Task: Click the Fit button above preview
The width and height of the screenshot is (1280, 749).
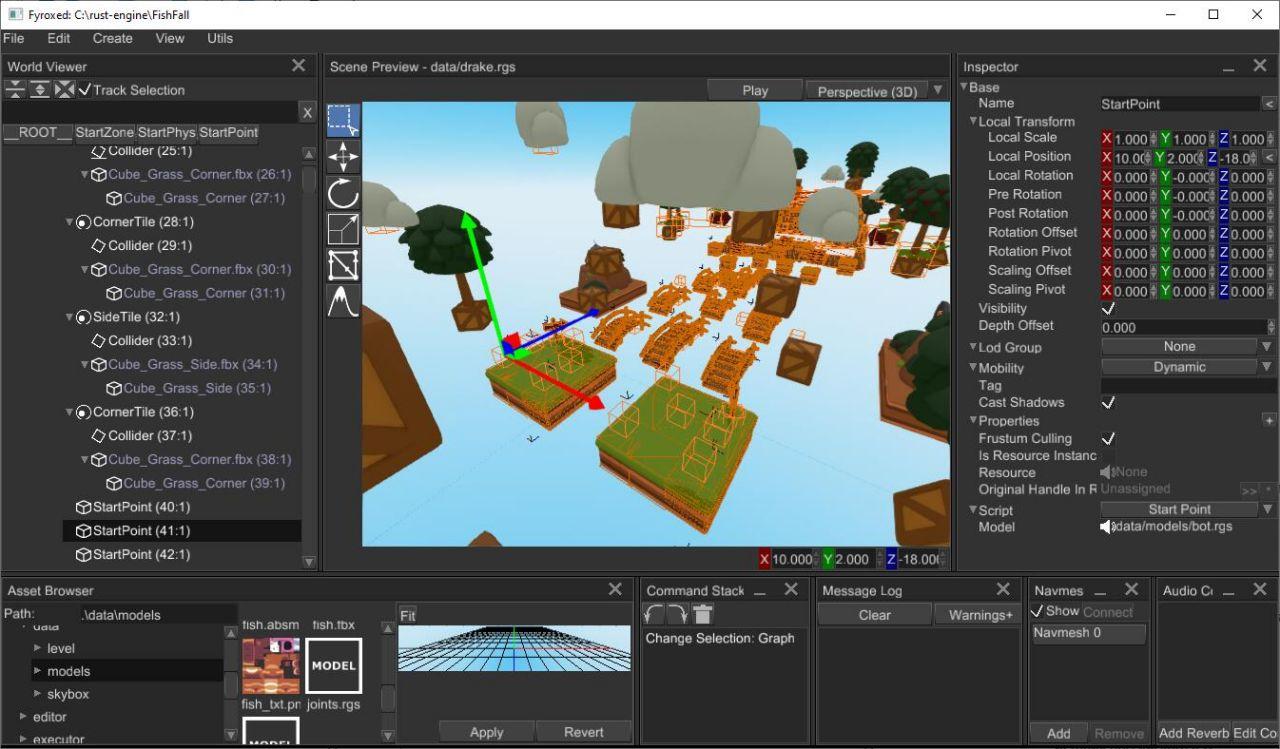Action: (407, 615)
